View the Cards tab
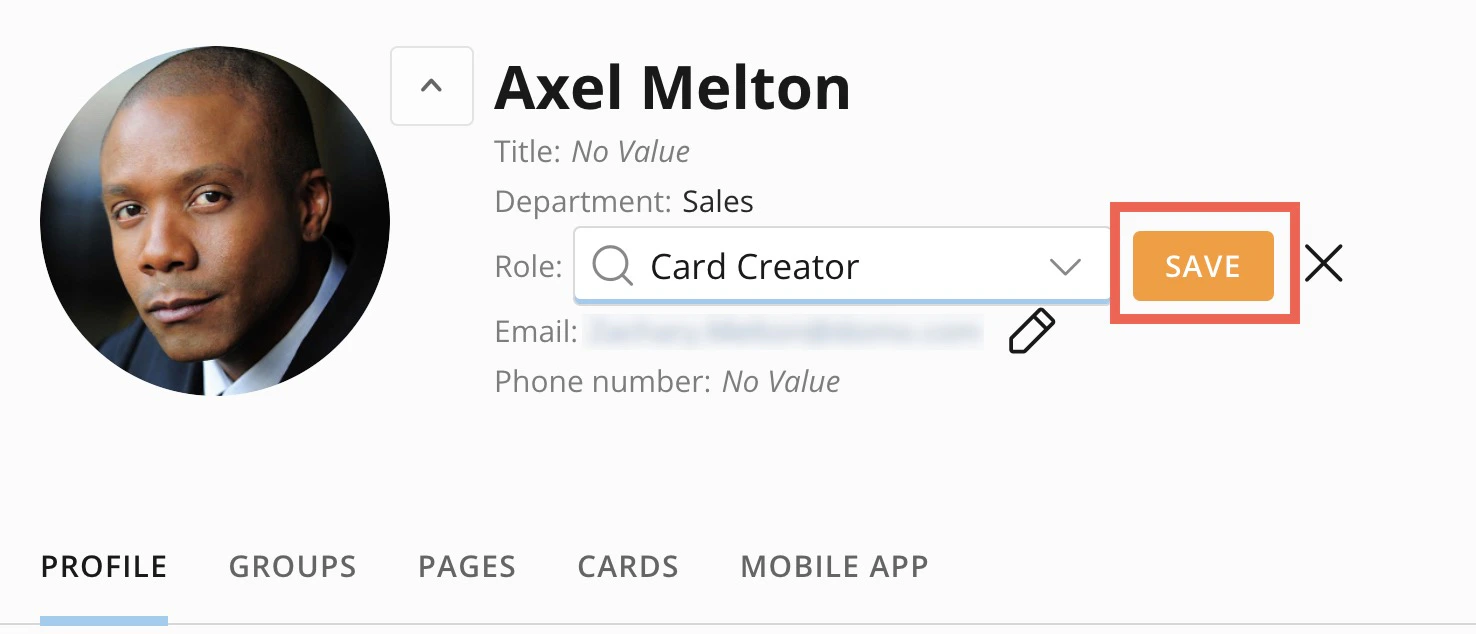The width and height of the screenshot is (1476, 634). [x=628, y=566]
